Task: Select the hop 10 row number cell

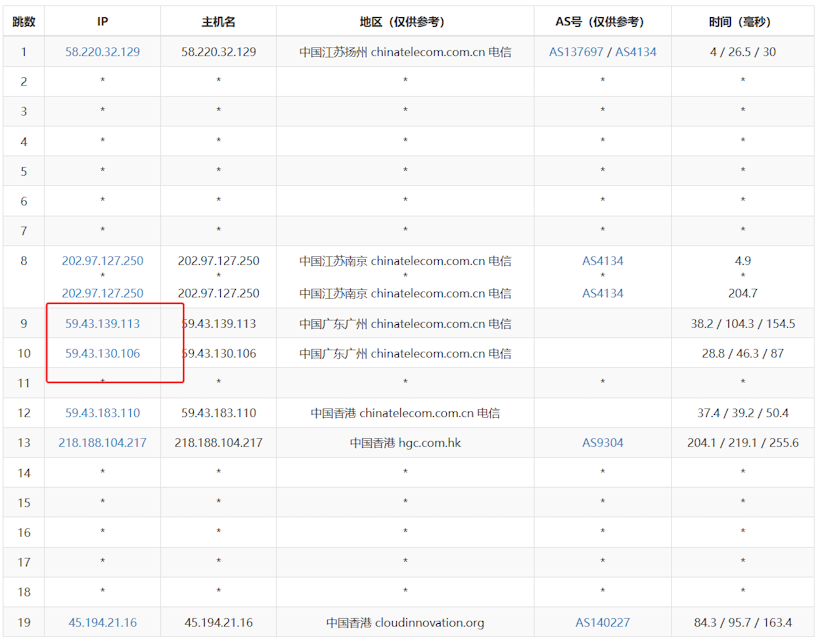Action: pos(22,353)
